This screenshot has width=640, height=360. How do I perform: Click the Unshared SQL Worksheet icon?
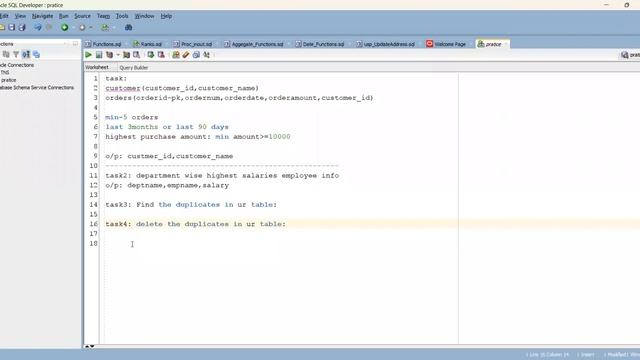(176, 55)
